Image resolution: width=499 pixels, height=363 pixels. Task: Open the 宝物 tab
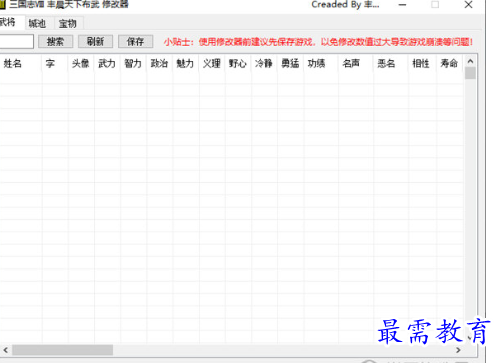(x=68, y=23)
